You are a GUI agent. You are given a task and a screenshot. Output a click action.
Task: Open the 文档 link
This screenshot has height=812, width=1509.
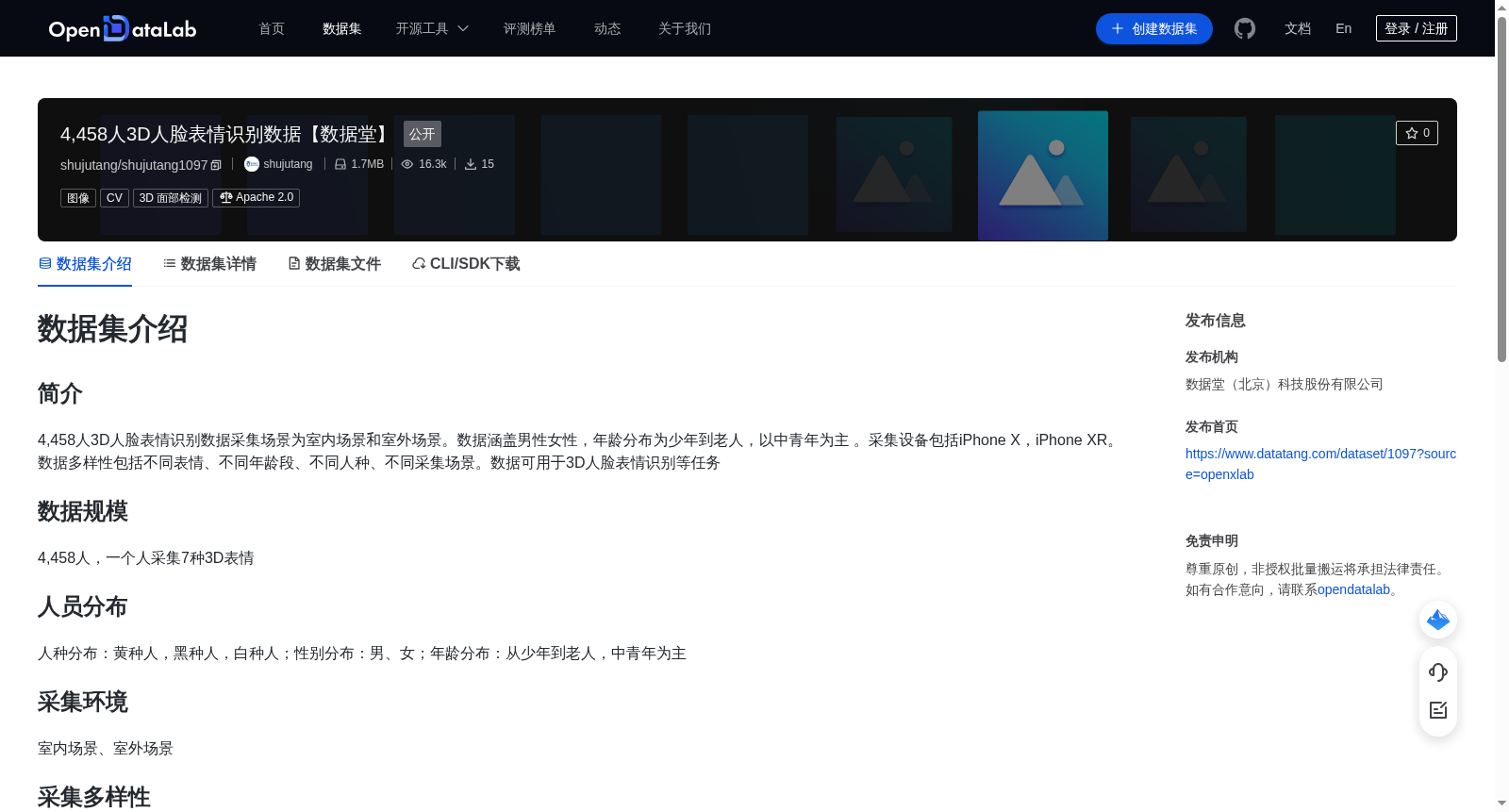[x=1298, y=29]
